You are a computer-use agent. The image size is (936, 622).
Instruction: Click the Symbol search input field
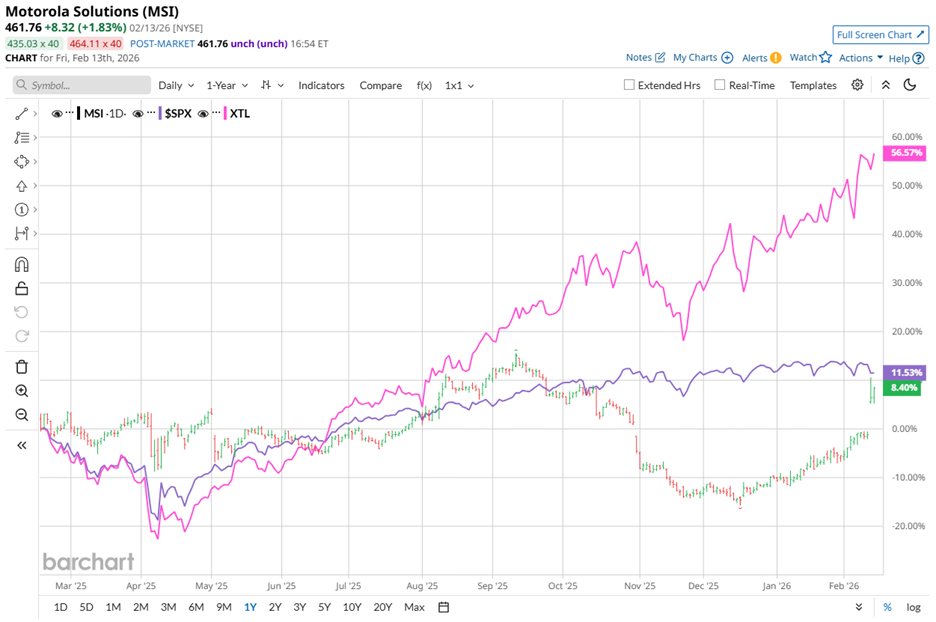tap(80, 85)
